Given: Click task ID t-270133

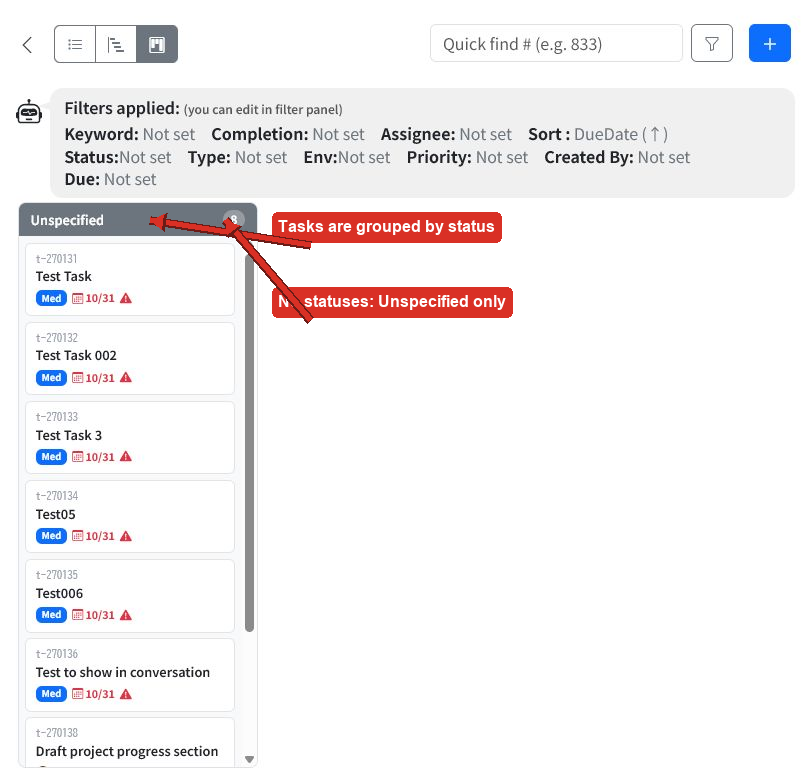Looking at the screenshot, I should (56, 417).
